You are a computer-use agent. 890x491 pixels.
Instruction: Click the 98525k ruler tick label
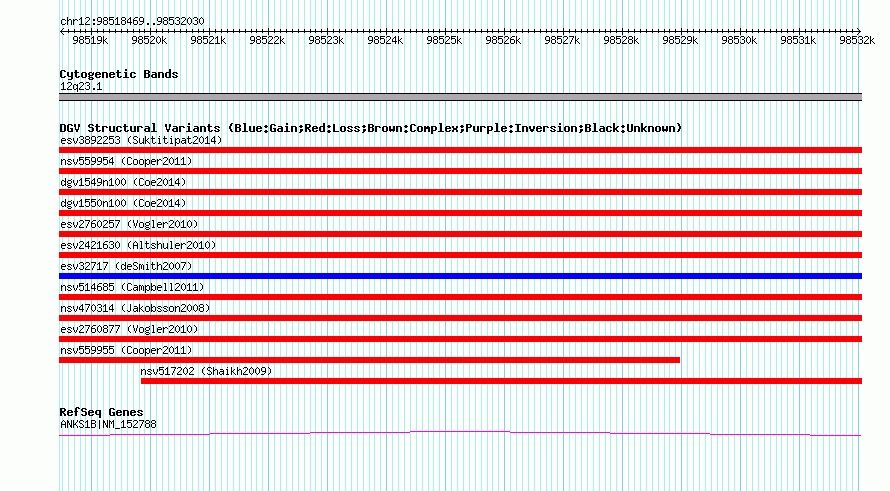[x=444, y=40]
